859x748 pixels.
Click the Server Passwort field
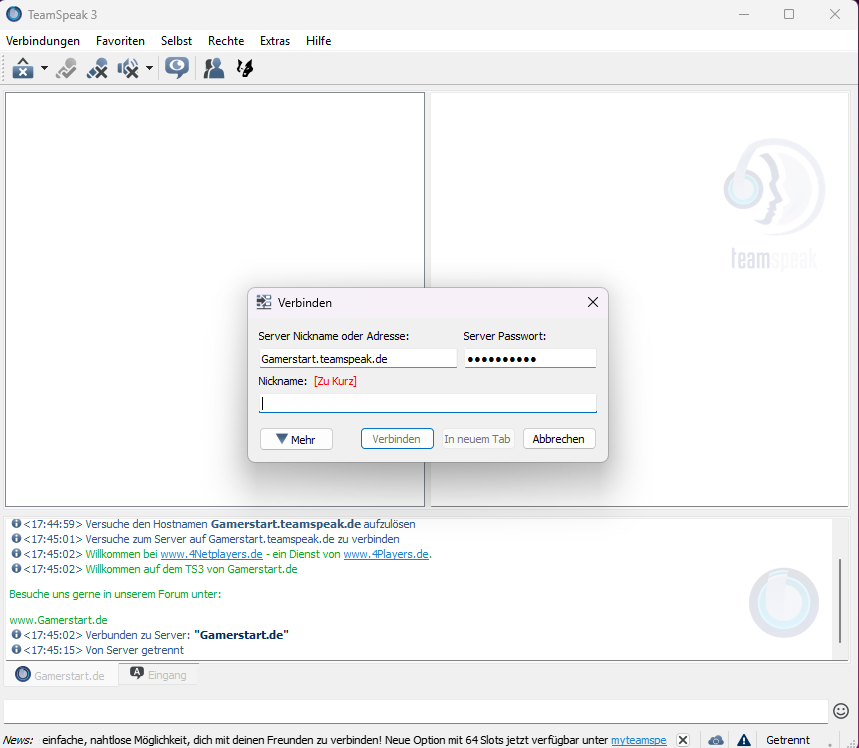(x=530, y=358)
